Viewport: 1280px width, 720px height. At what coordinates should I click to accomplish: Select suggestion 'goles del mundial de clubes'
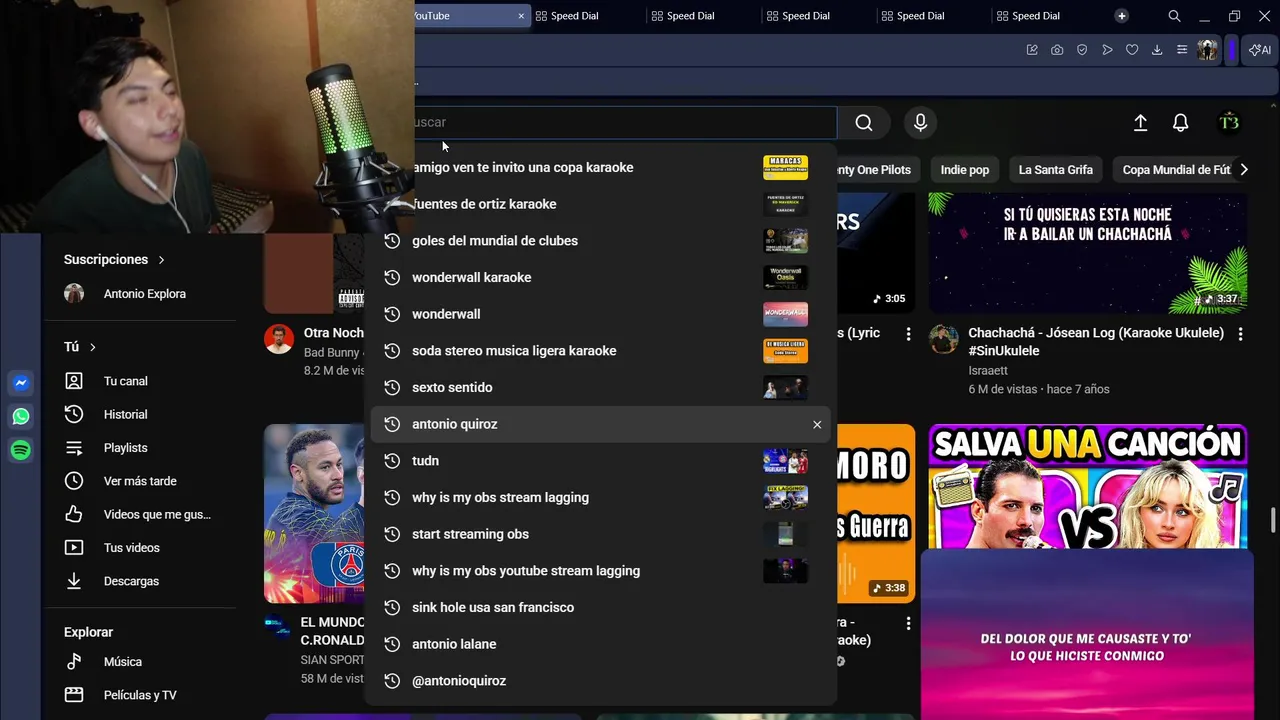coord(603,241)
